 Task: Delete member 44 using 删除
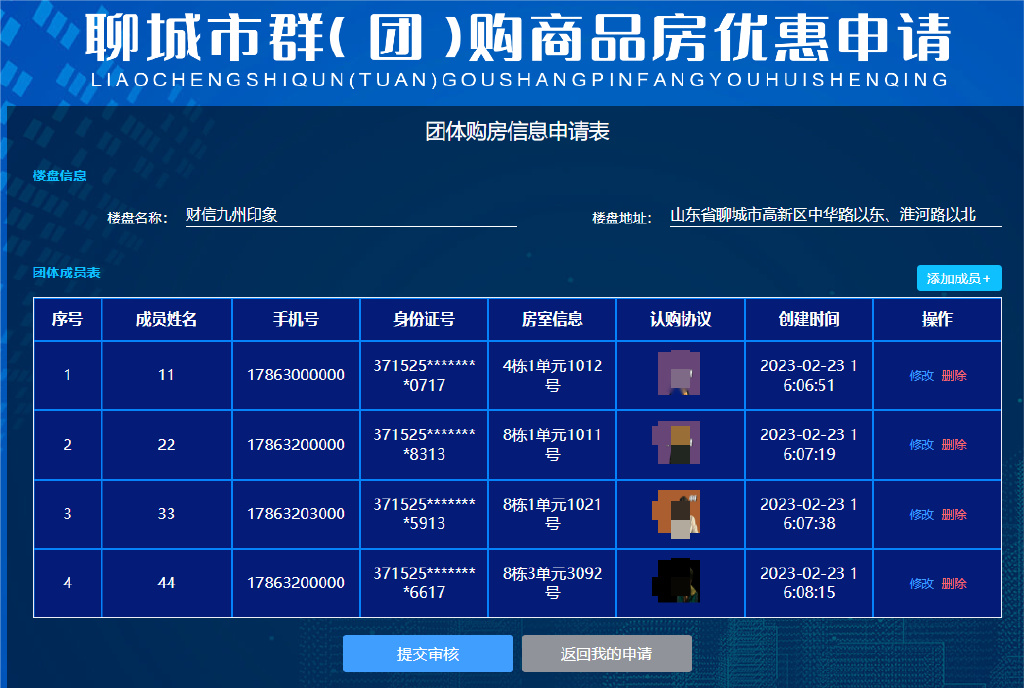click(954, 583)
